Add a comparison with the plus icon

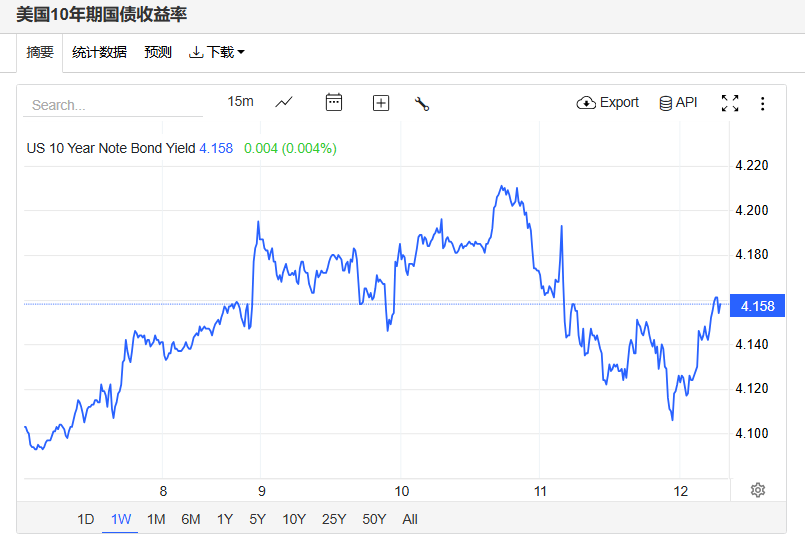click(x=380, y=103)
